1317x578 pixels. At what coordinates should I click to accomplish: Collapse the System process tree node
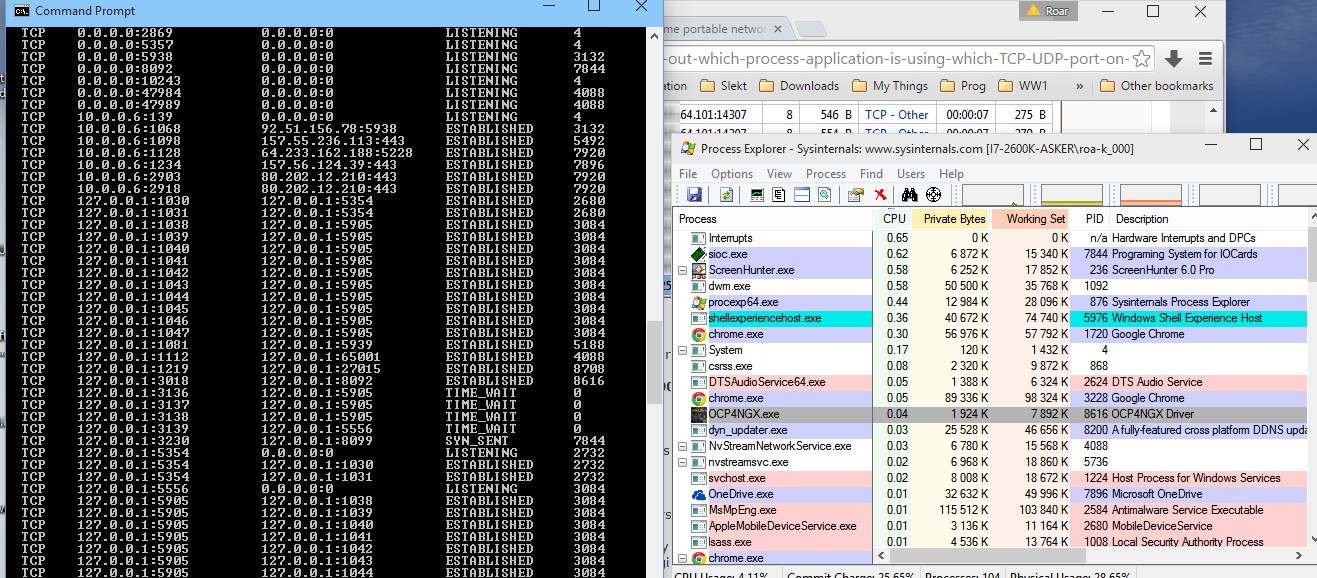coord(684,350)
